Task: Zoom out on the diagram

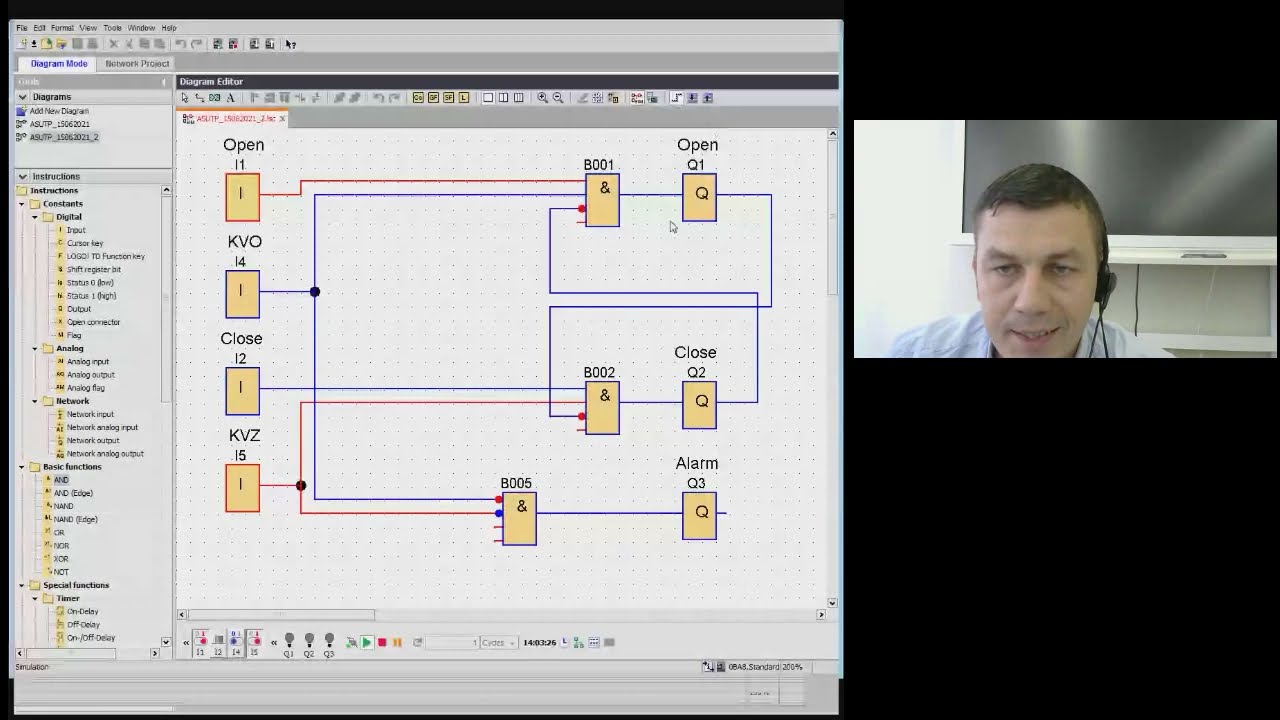Action: click(x=558, y=98)
